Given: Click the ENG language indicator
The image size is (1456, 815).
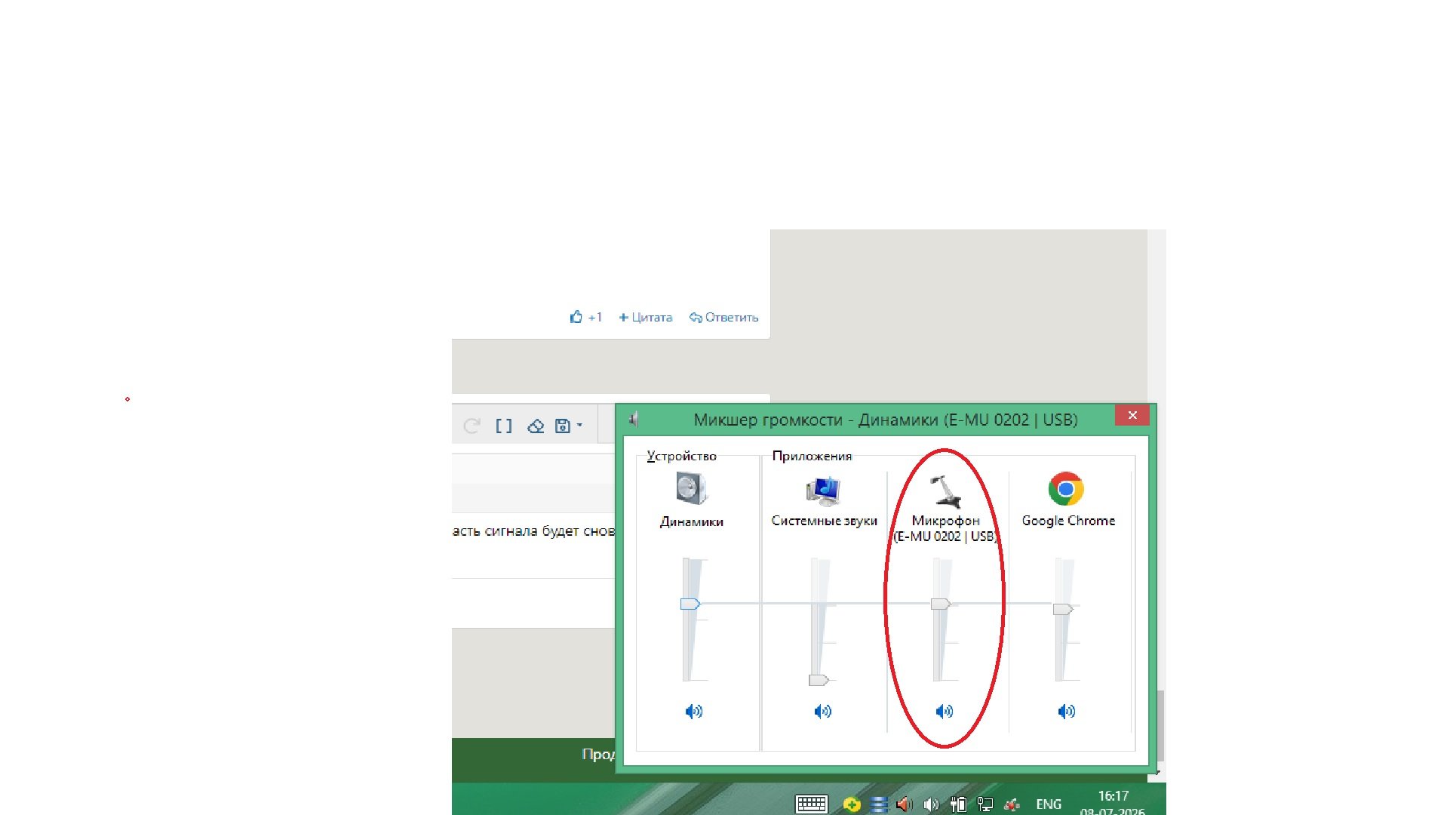Looking at the screenshot, I should 1049,804.
